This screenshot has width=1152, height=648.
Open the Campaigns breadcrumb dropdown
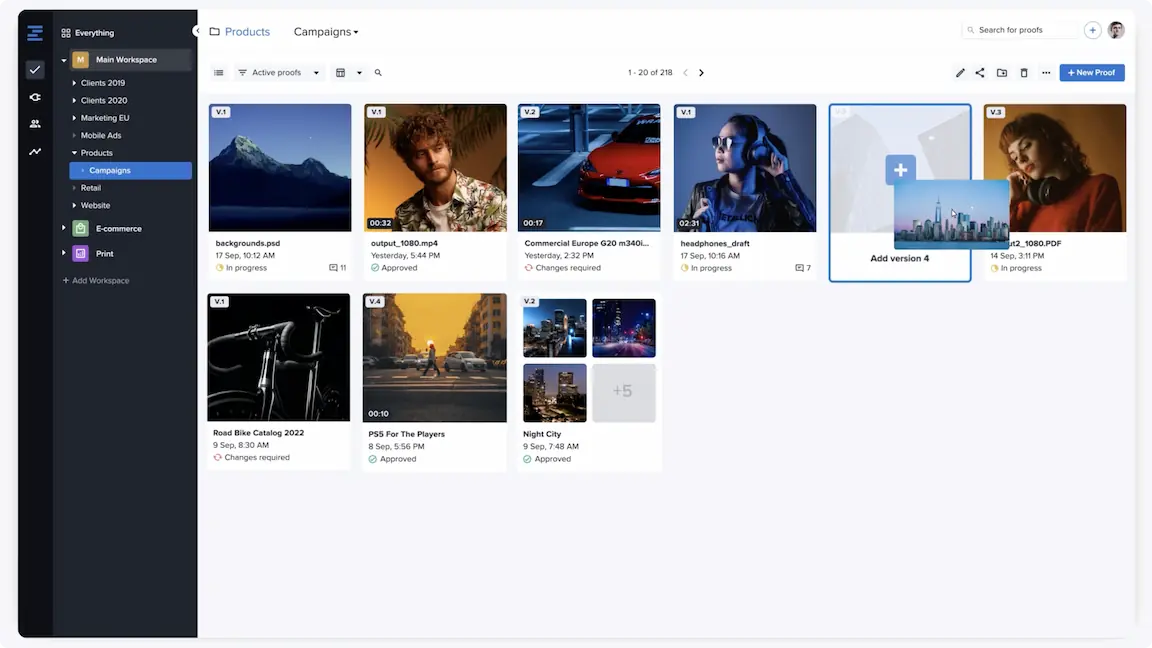[x=326, y=32]
